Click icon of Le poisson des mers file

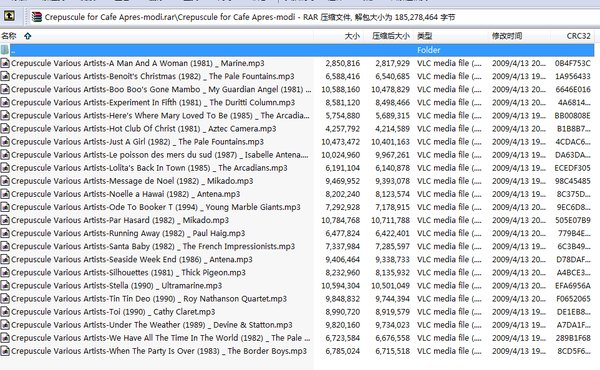pos(5,155)
